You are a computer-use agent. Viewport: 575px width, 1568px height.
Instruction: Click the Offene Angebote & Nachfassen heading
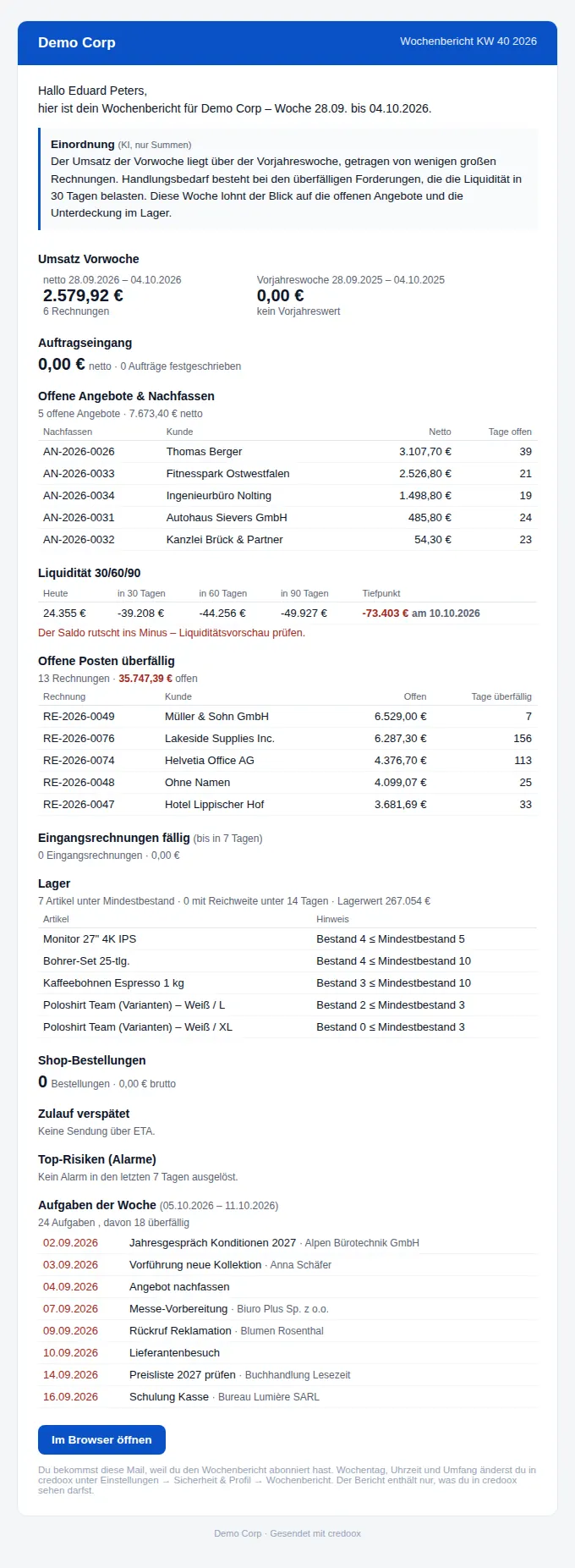point(126,395)
